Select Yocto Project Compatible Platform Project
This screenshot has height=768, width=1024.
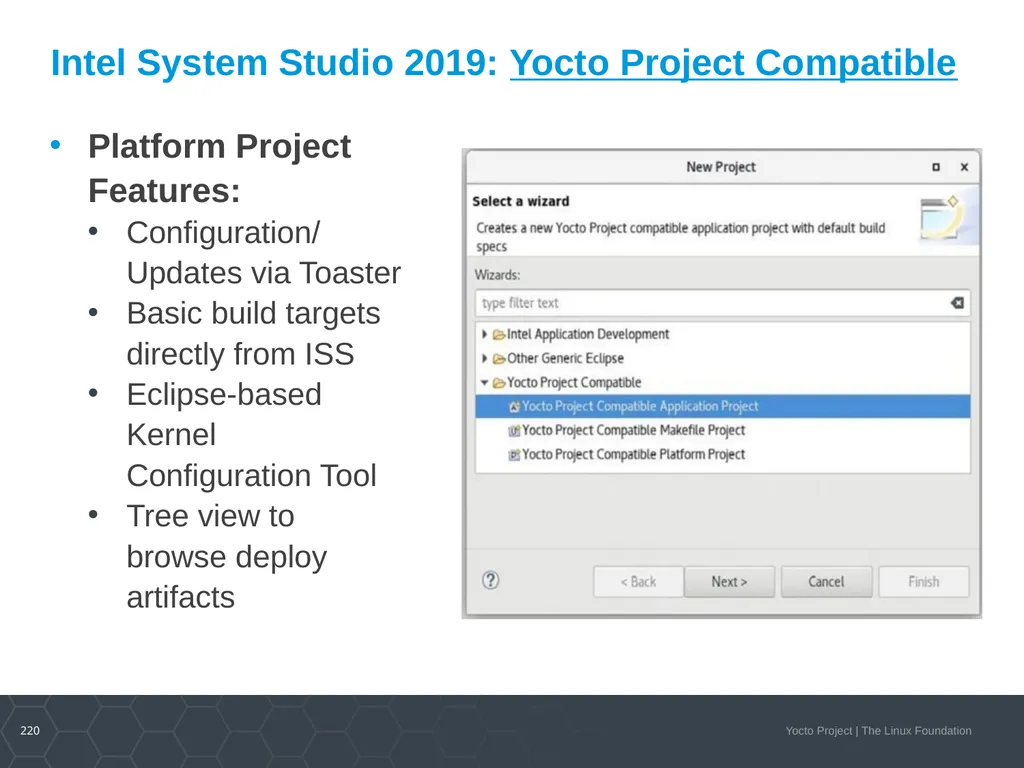[x=722, y=455]
